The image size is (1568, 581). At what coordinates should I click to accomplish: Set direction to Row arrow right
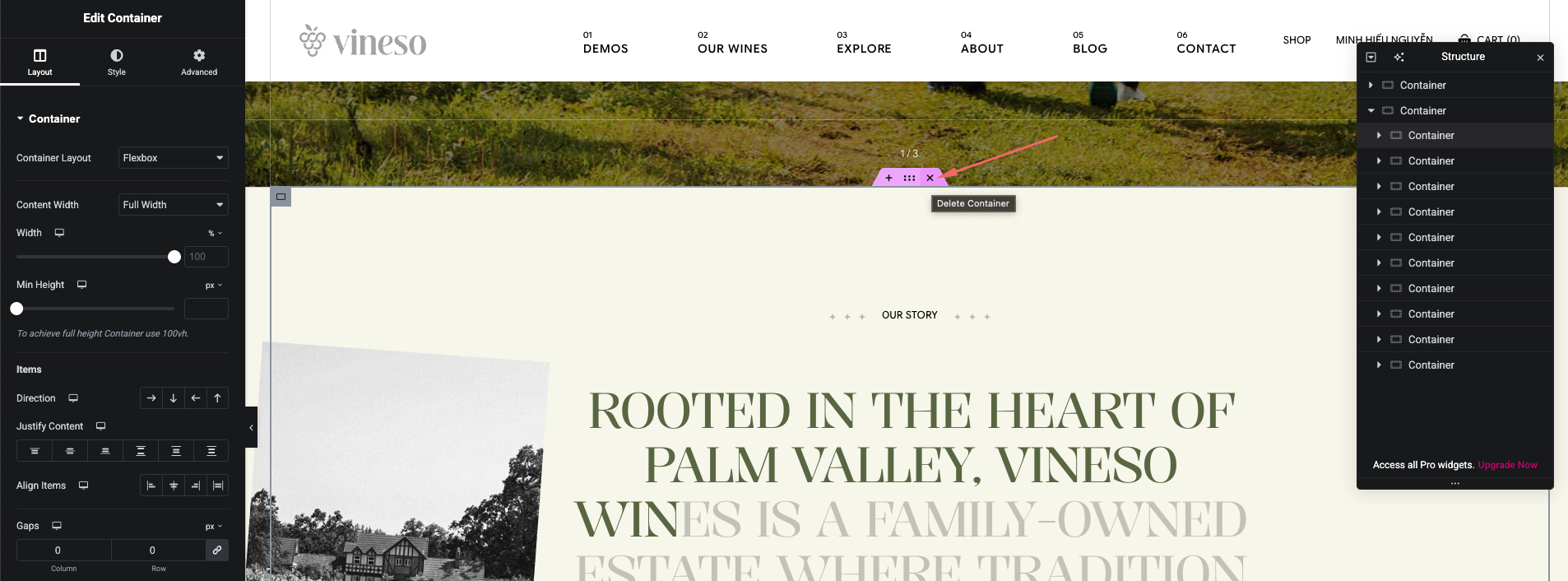click(x=151, y=398)
